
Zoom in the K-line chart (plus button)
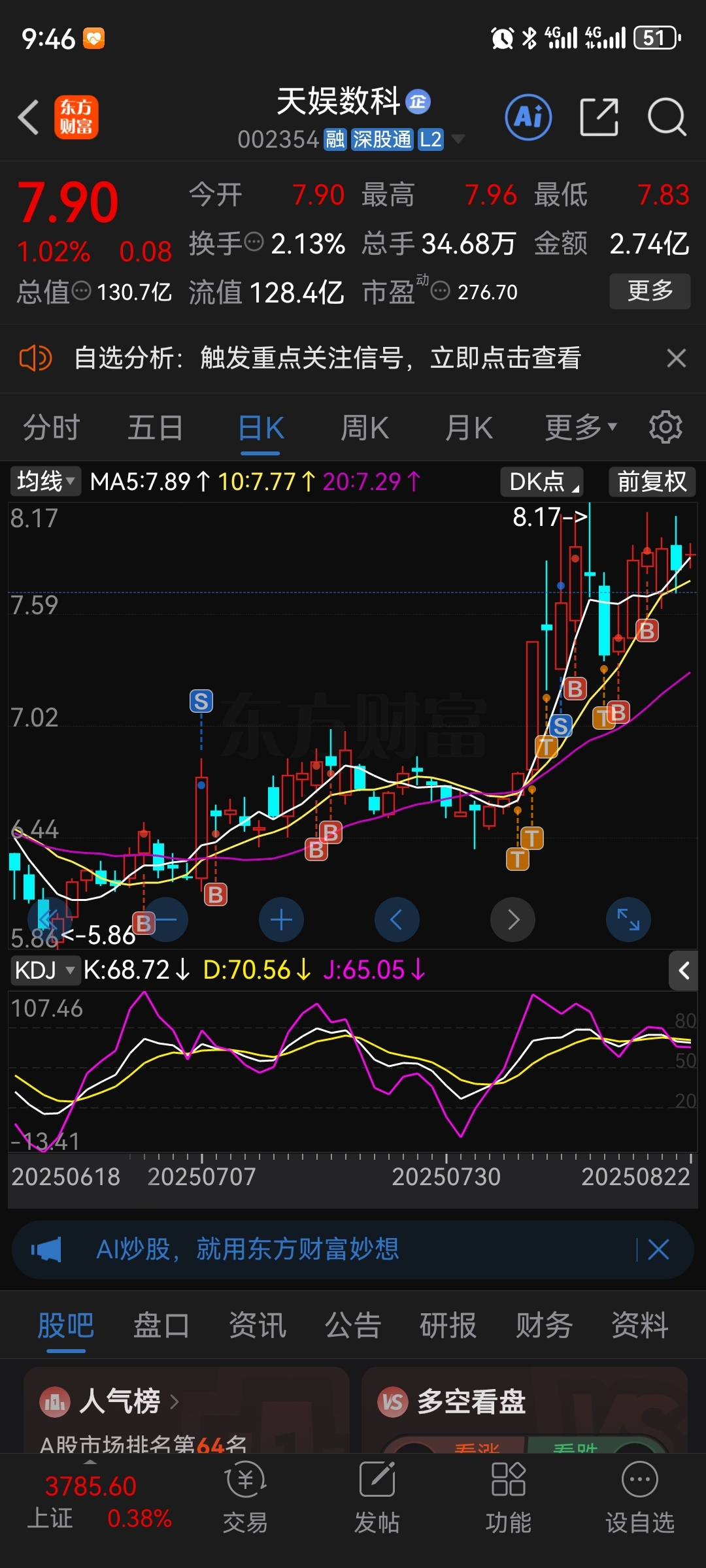281,920
